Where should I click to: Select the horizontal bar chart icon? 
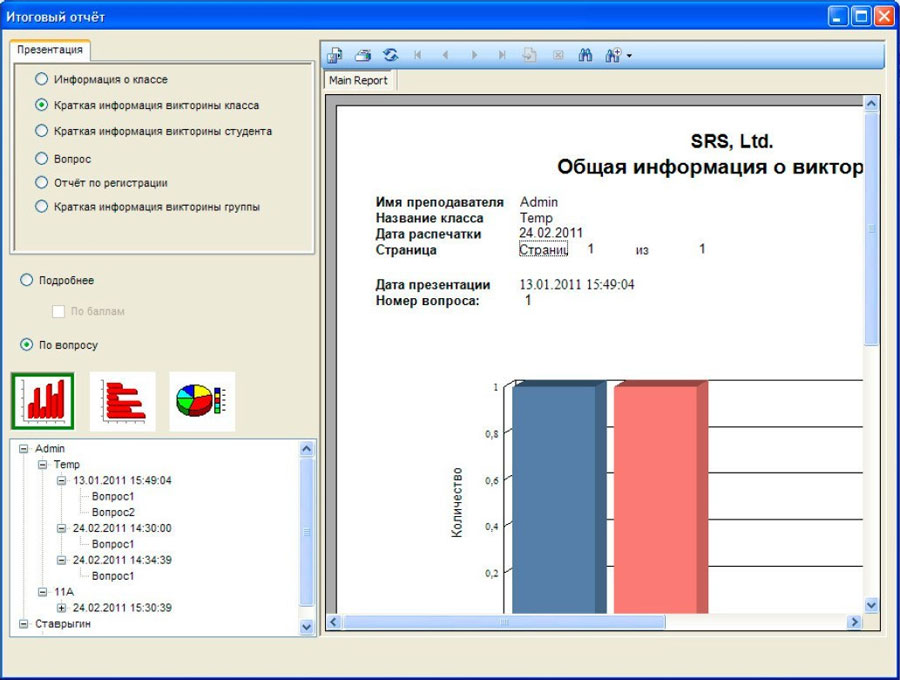pos(122,401)
